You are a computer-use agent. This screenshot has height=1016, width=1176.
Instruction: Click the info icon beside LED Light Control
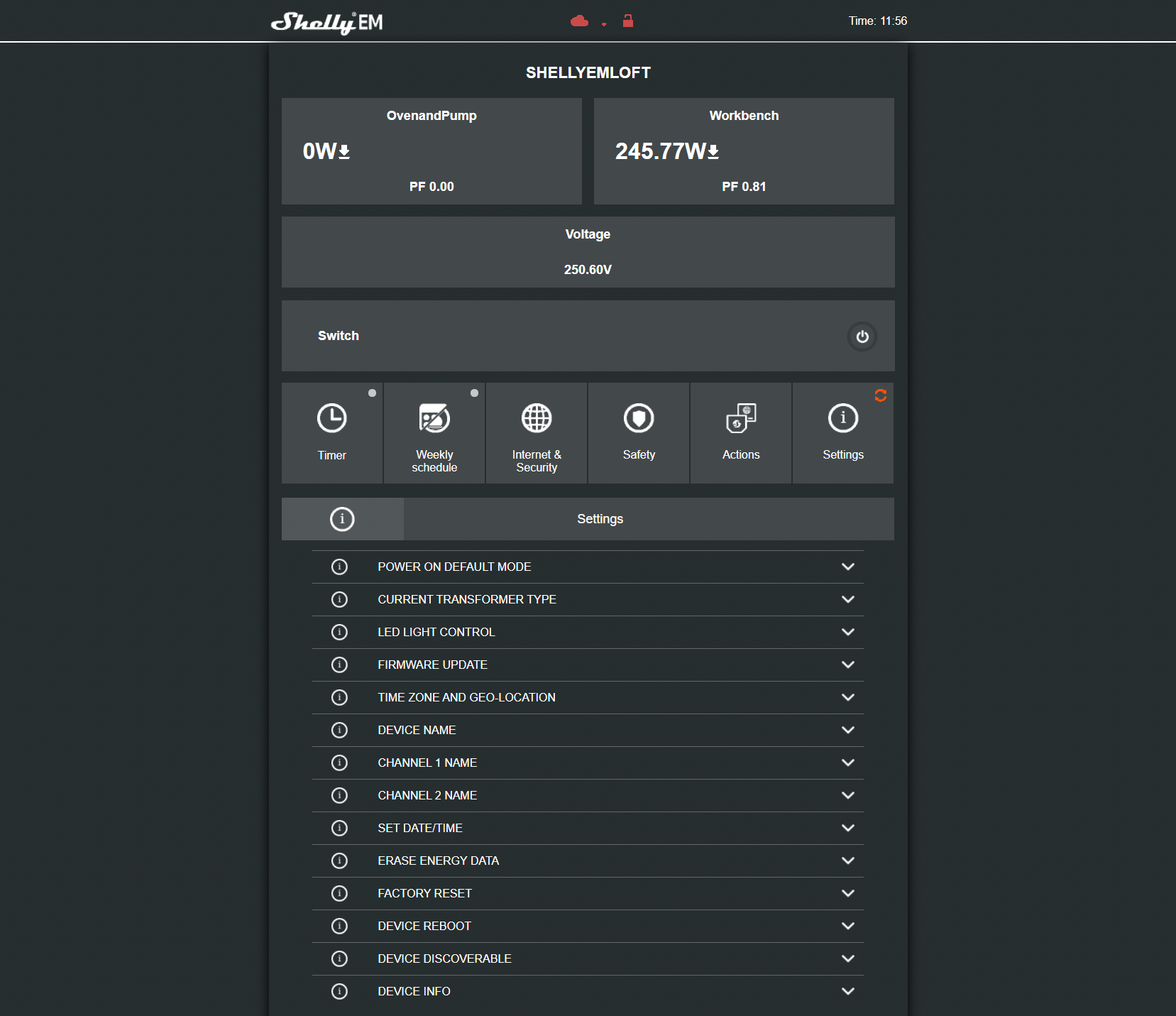(340, 632)
